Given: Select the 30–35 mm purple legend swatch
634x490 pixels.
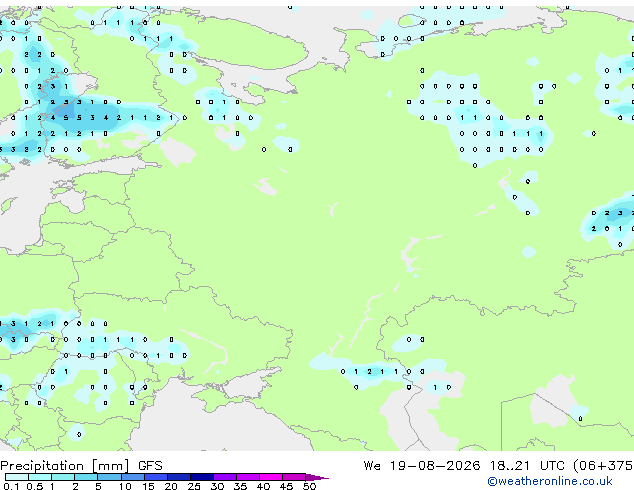Looking at the screenshot, I should (x=224, y=477).
